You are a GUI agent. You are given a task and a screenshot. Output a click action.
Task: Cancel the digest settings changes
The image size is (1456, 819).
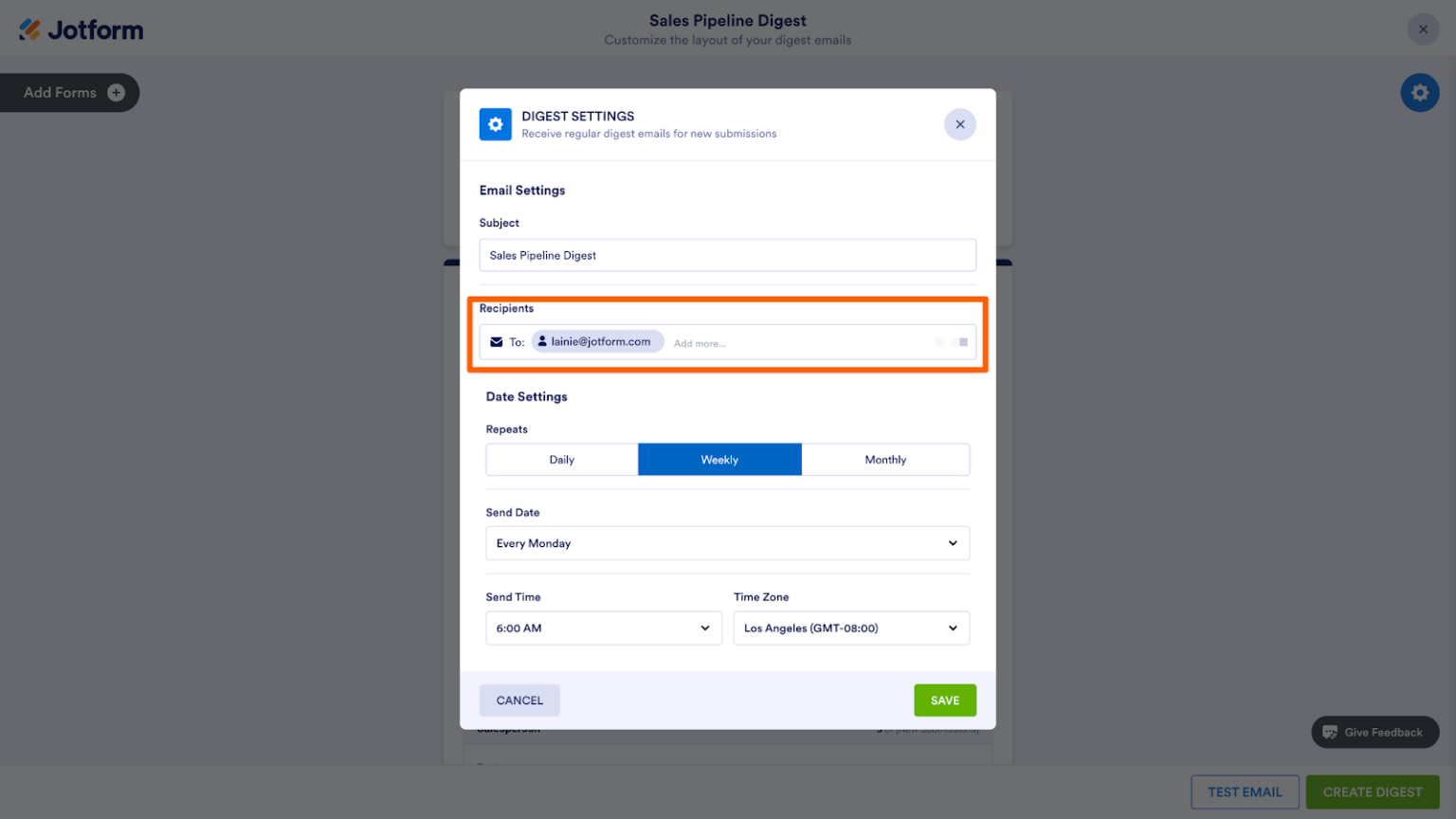coord(519,700)
